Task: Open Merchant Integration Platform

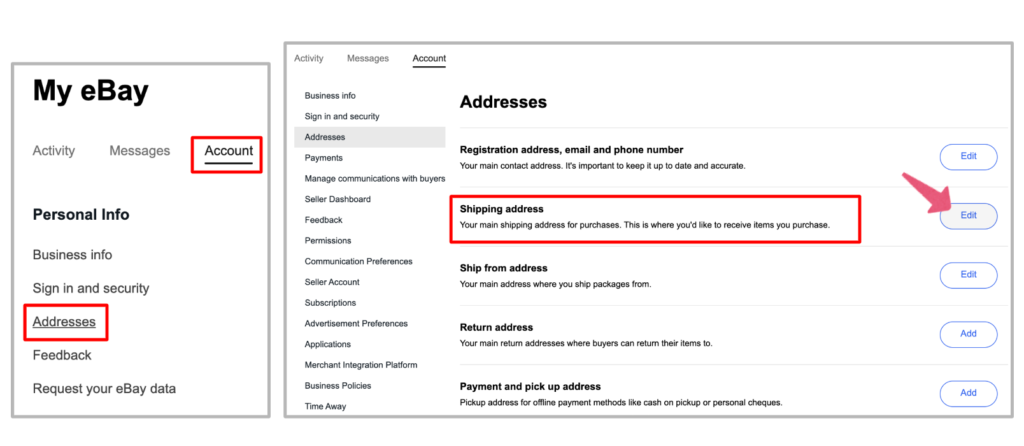Action: coord(361,365)
